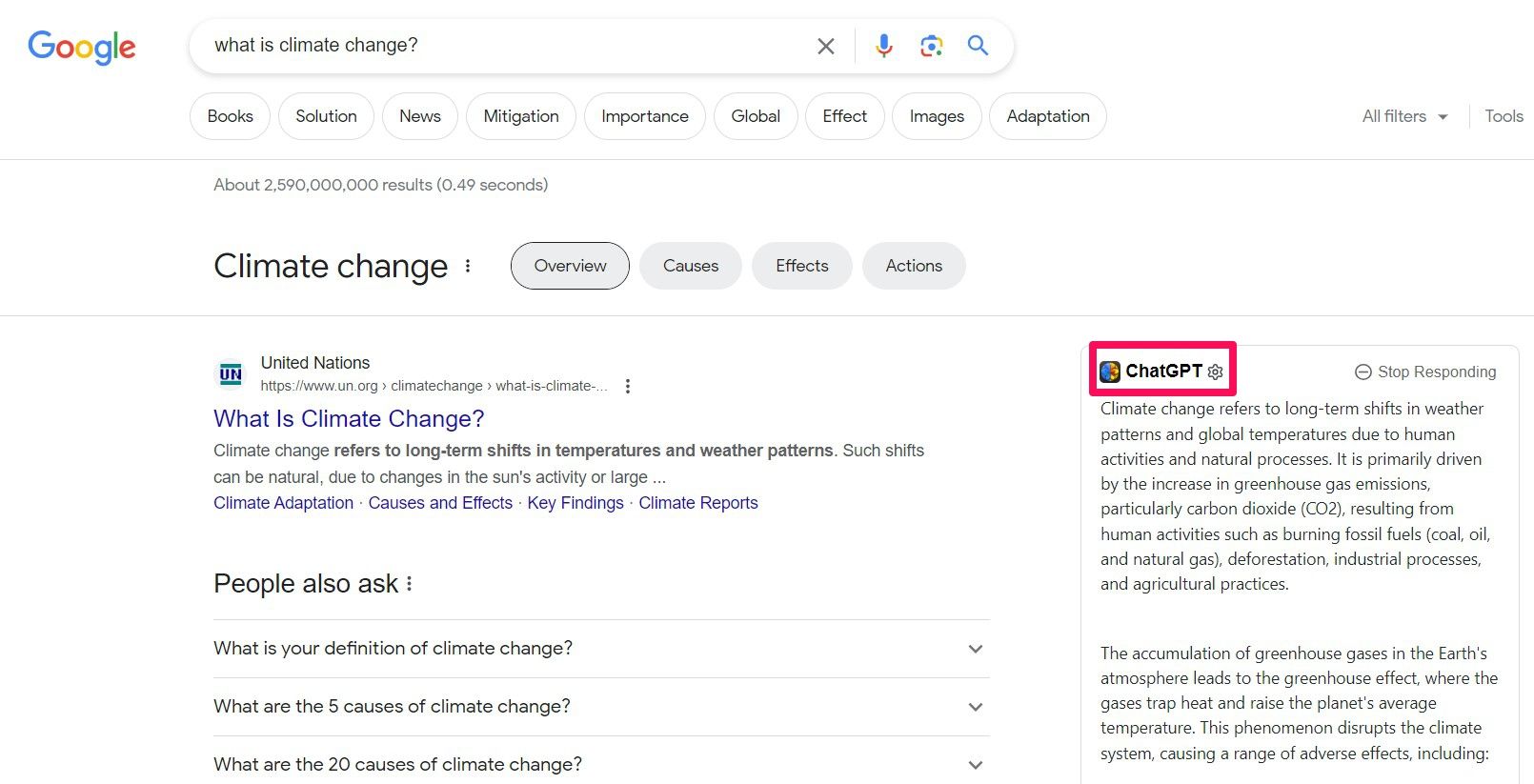
Task: Click the Google logo
Action: (81, 46)
